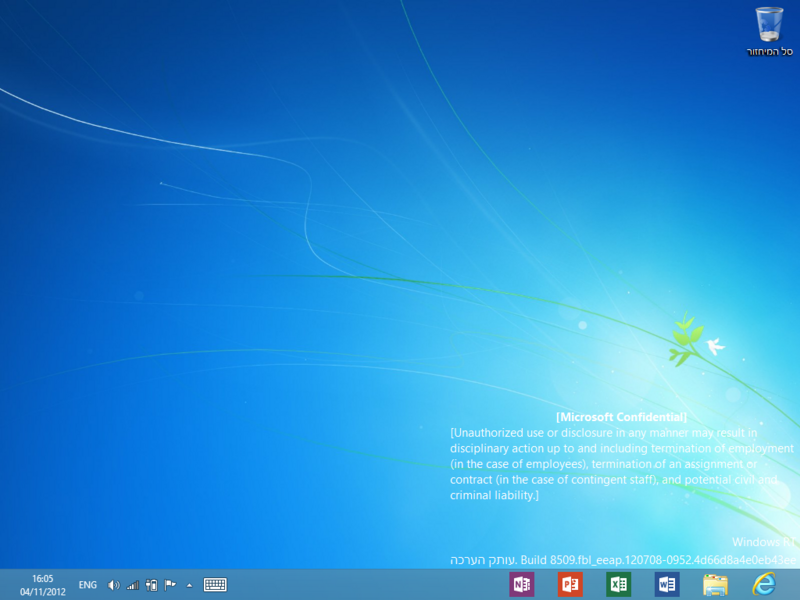This screenshot has width=800, height=600.
Task: Click the 16:05 taskbar clock time
Action: (42, 578)
